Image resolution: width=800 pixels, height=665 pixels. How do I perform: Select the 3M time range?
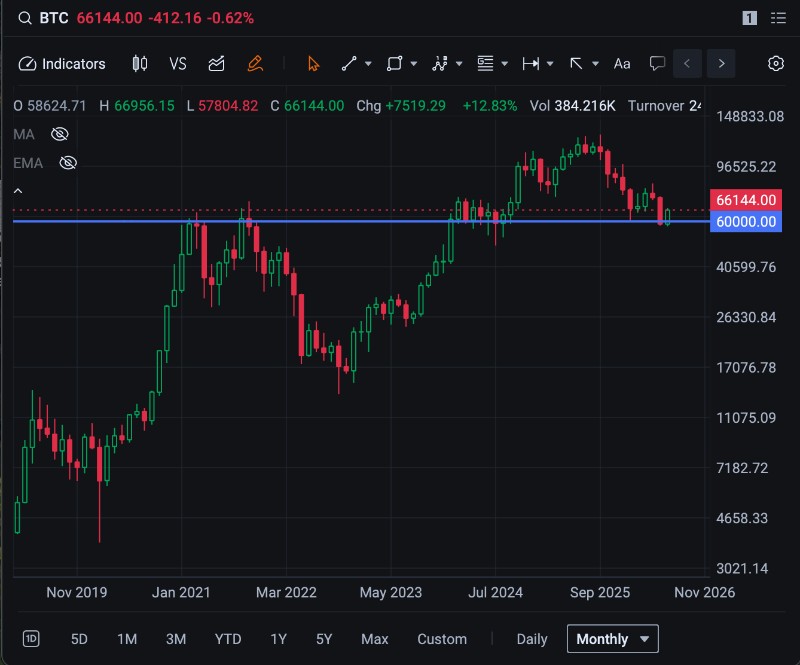(176, 639)
